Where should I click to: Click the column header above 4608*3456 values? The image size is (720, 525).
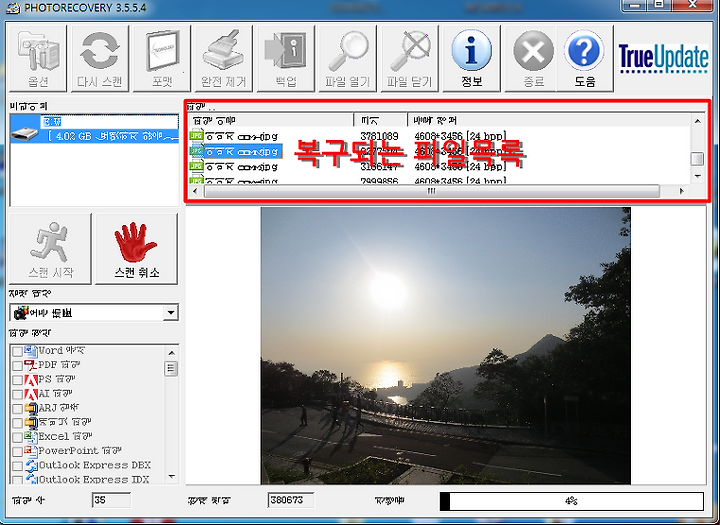549,120
